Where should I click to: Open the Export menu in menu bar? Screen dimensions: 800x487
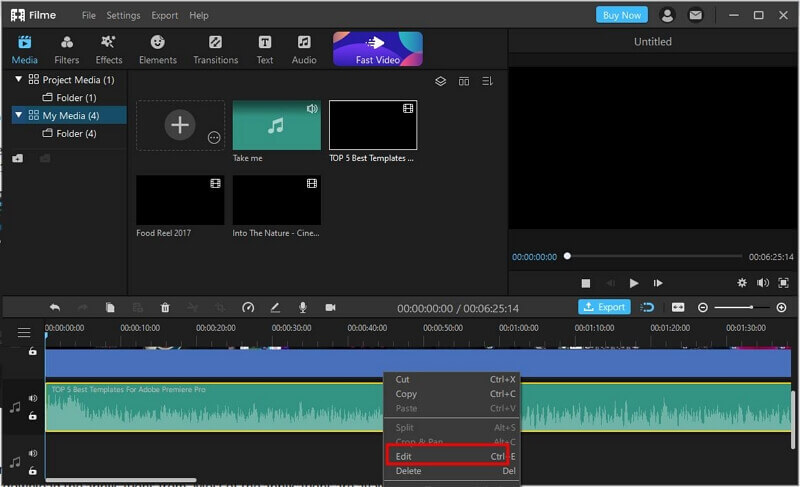[x=164, y=15]
